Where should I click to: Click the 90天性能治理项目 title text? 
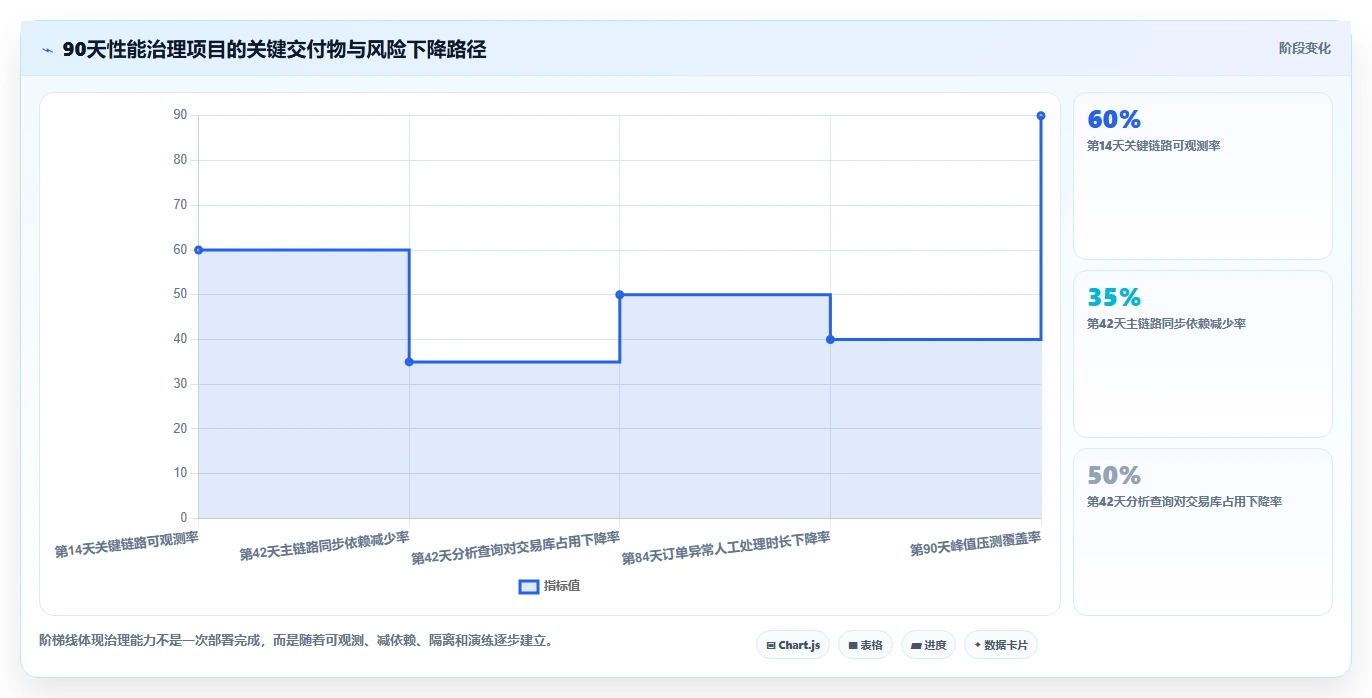274,50
